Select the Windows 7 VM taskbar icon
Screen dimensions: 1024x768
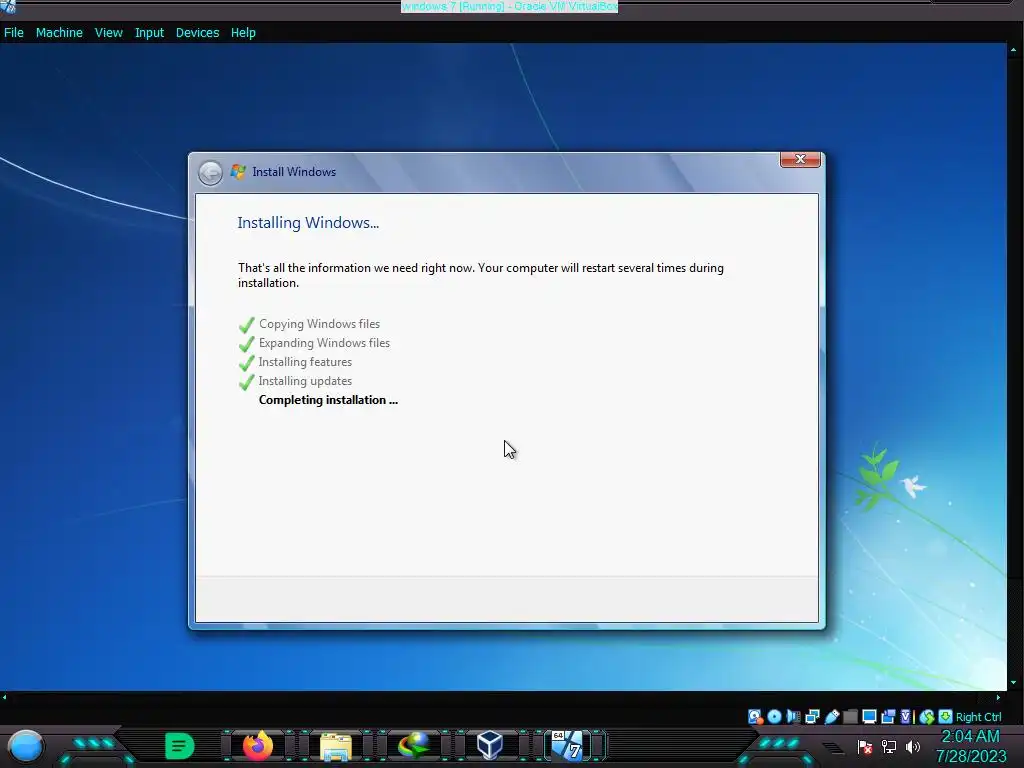tap(567, 745)
